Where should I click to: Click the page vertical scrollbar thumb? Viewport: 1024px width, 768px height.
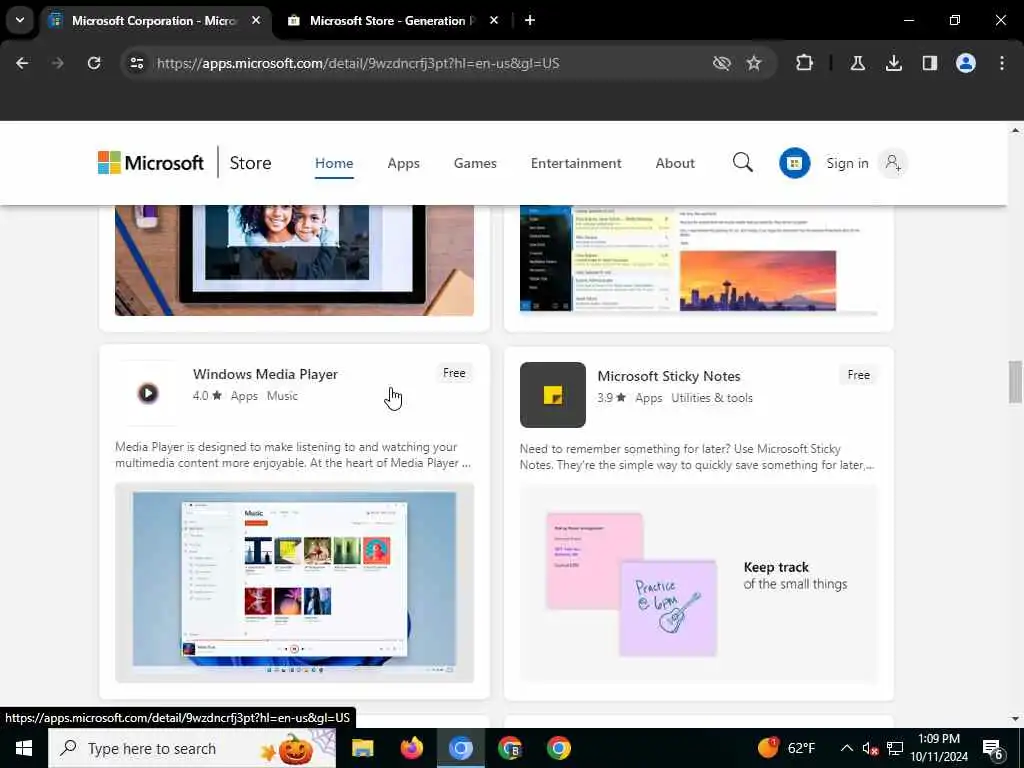(1015, 381)
